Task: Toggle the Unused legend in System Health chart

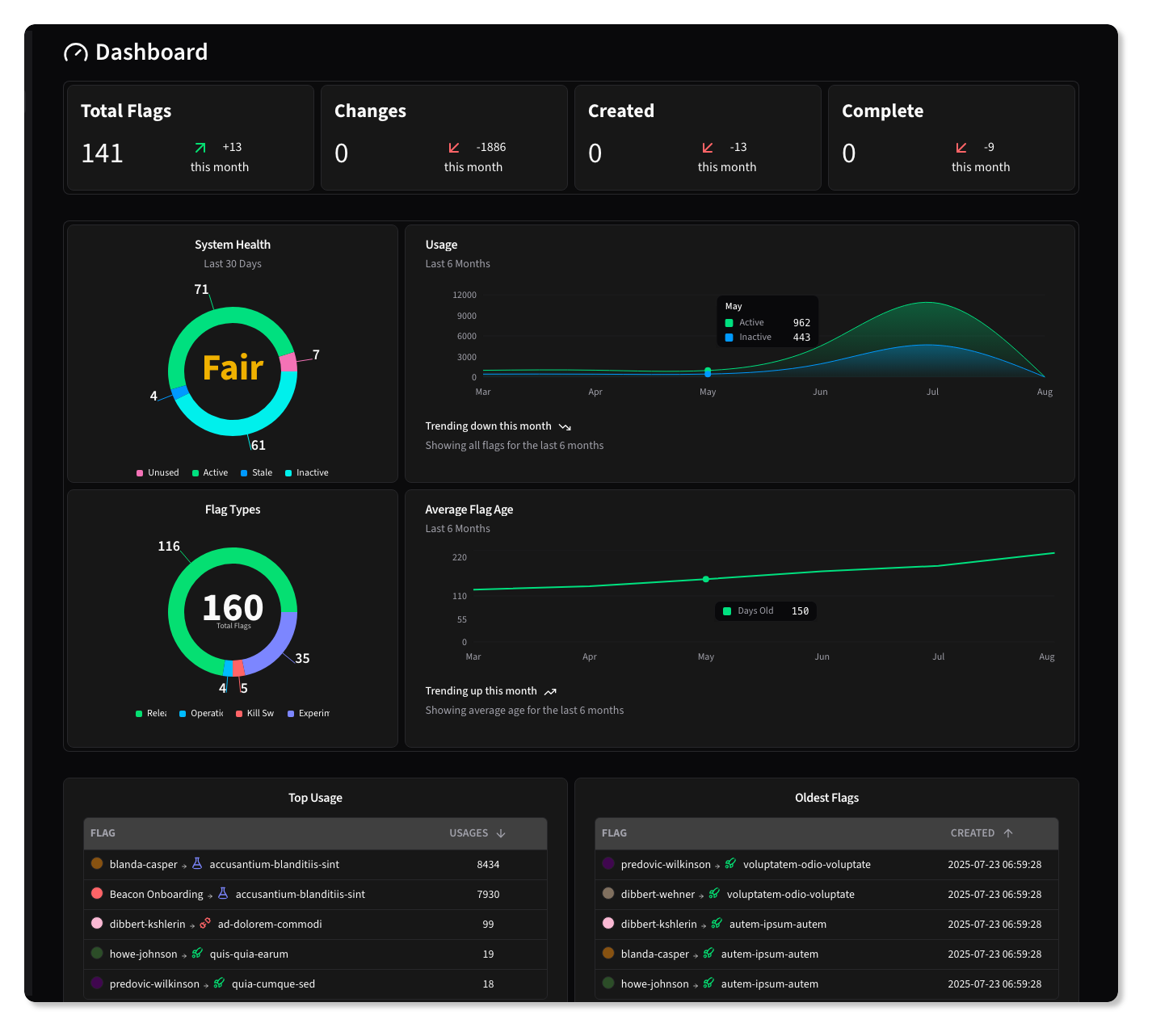Action: (x=158, y=472)
